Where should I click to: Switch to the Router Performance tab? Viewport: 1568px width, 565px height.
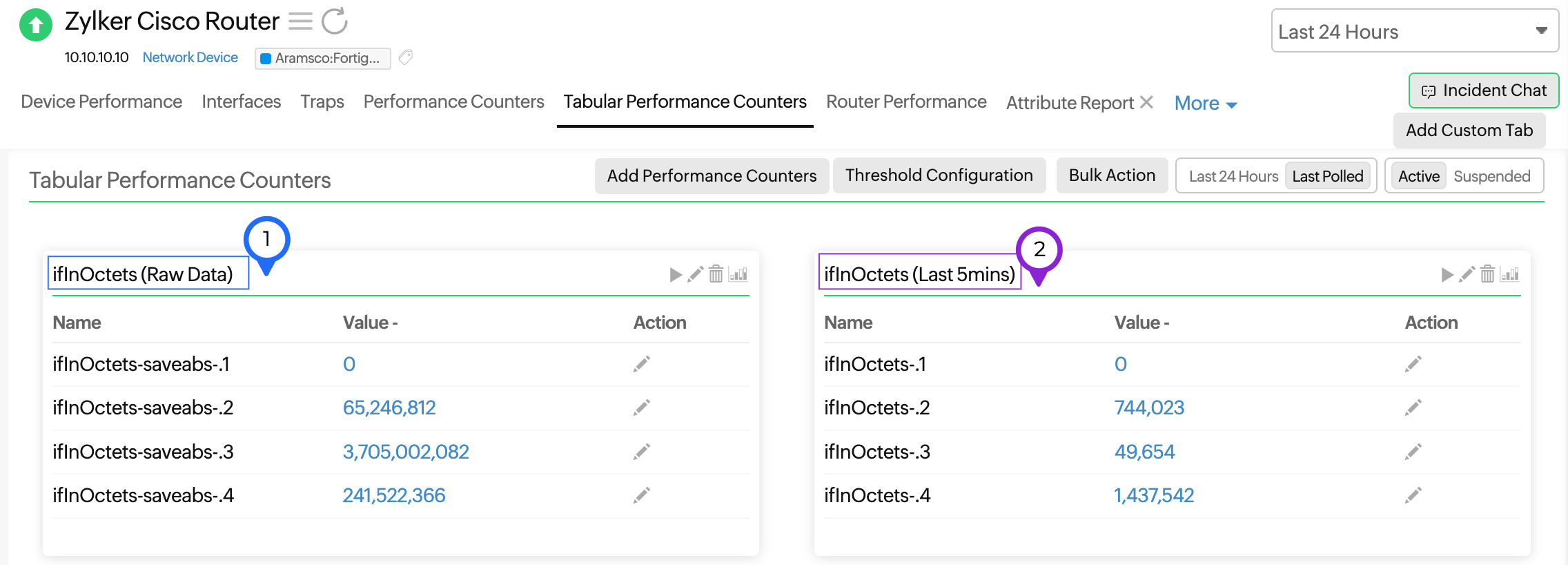906,102
